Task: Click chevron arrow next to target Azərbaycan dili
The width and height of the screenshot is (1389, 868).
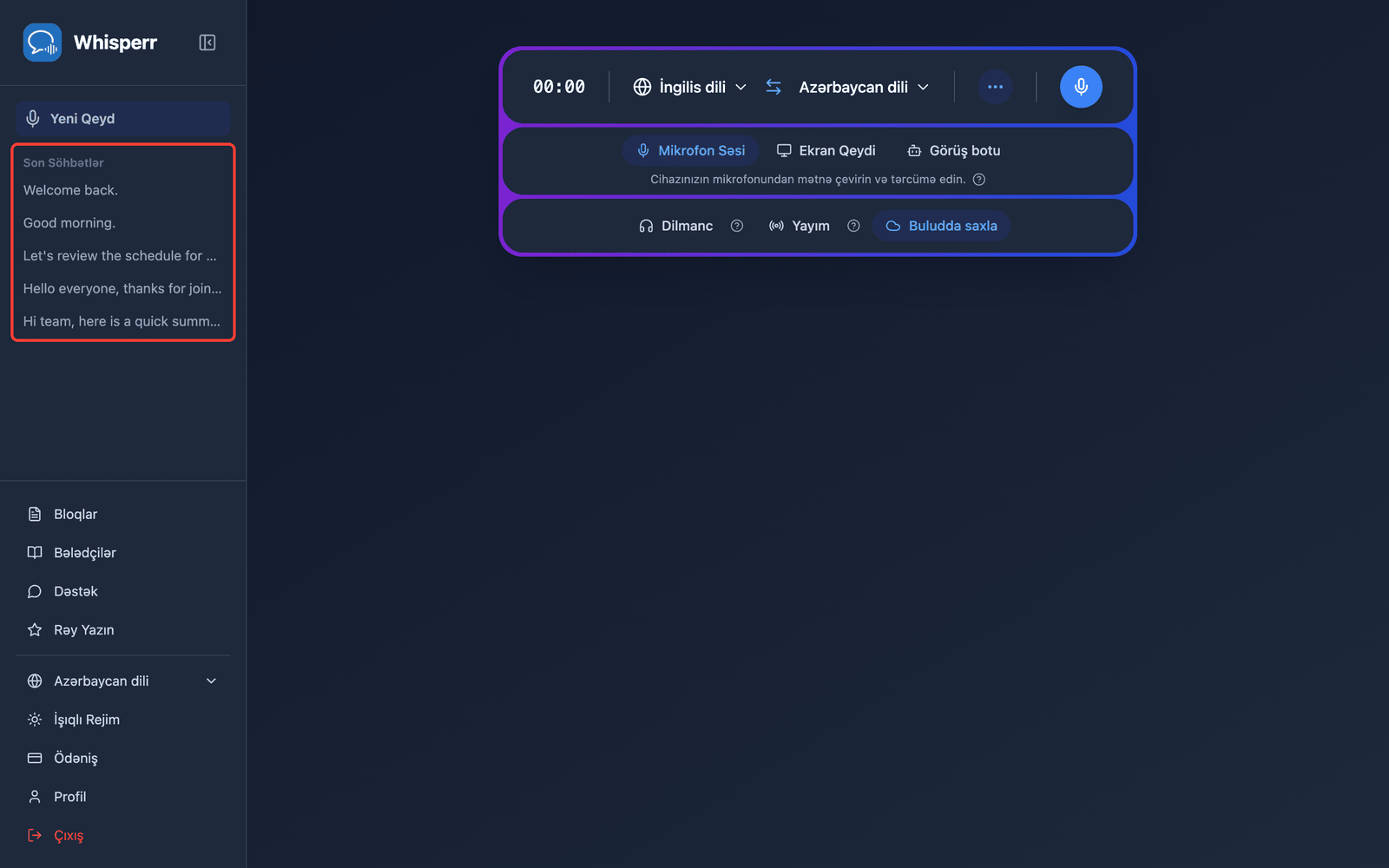Action: tap(923, 87)
